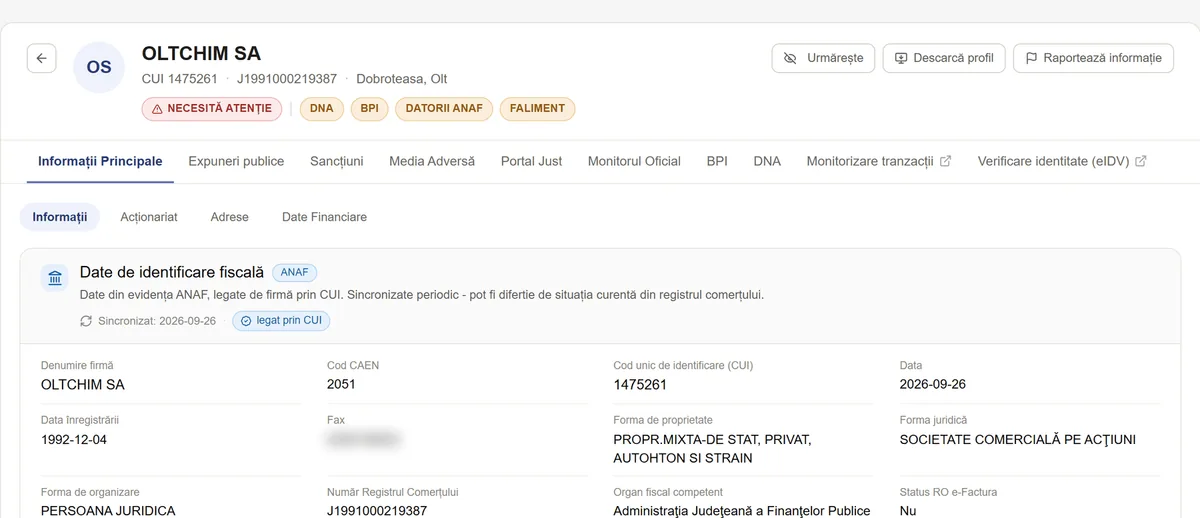Open the Sancțiuni tab
Screen dimensions: 1200x518
337,161
